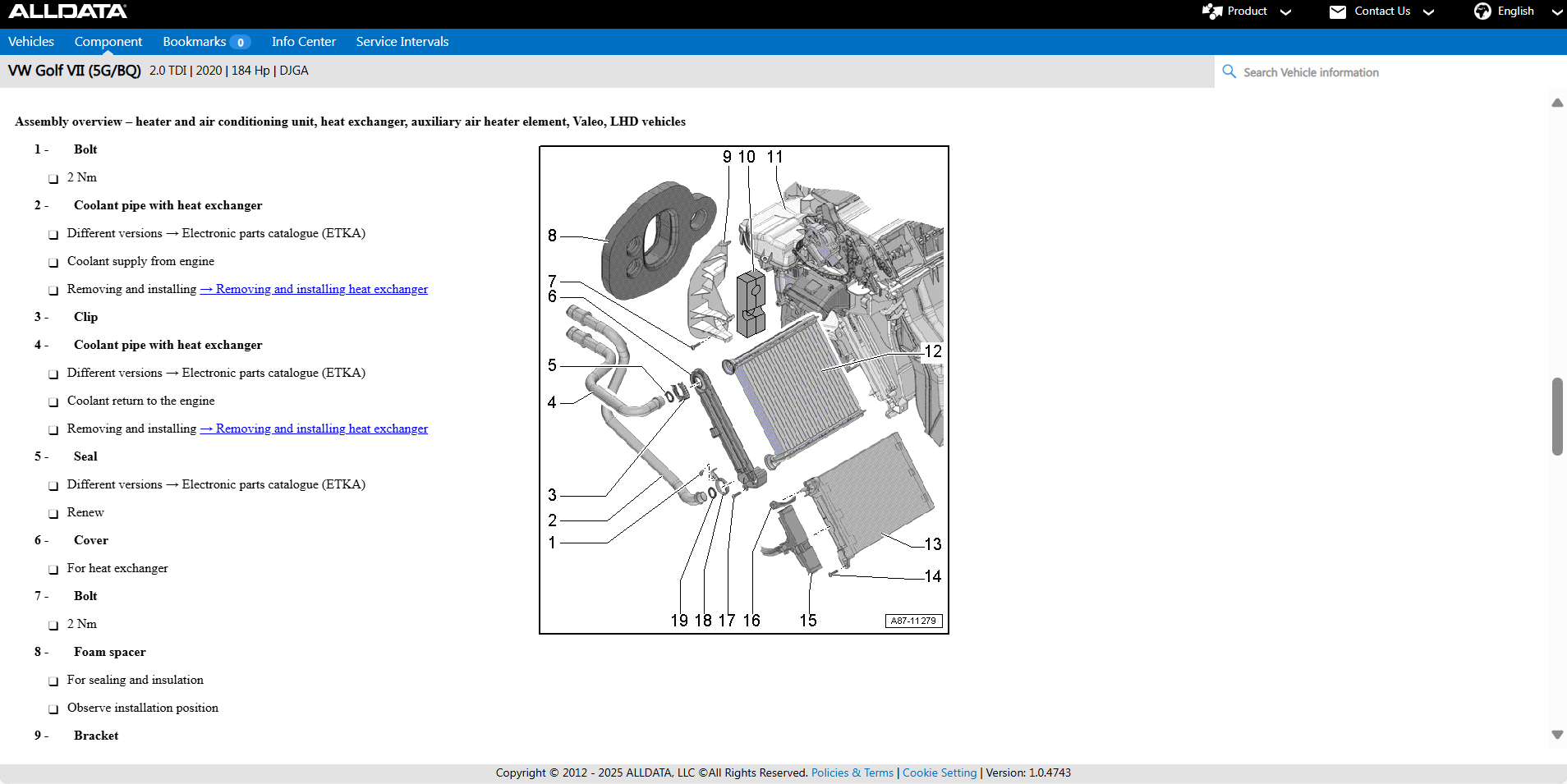Open first Removing and installing heat exchanger link

pyautogui.click(x=314, y=289)
